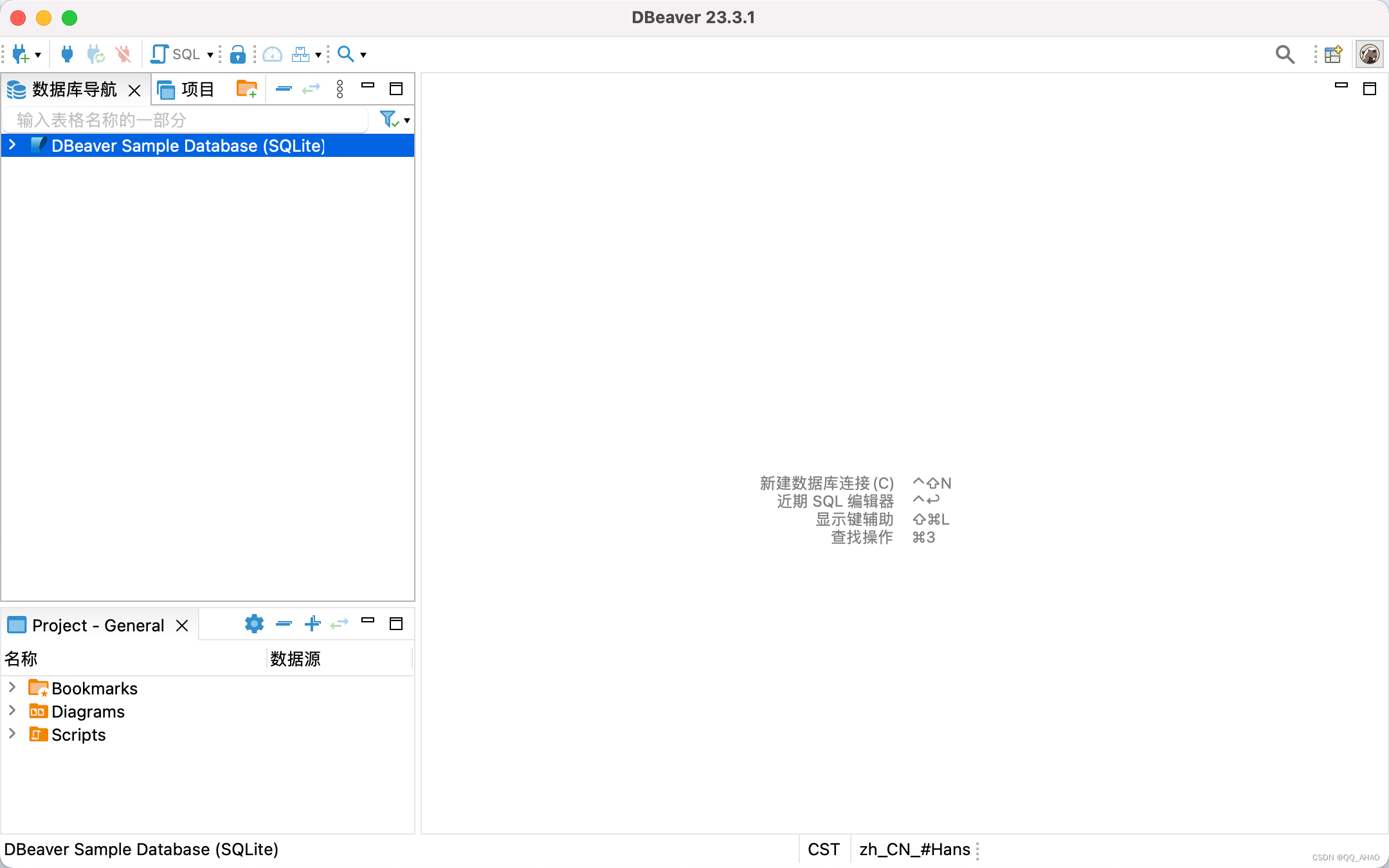Minimize the Project panel

[x=368, y=620]
